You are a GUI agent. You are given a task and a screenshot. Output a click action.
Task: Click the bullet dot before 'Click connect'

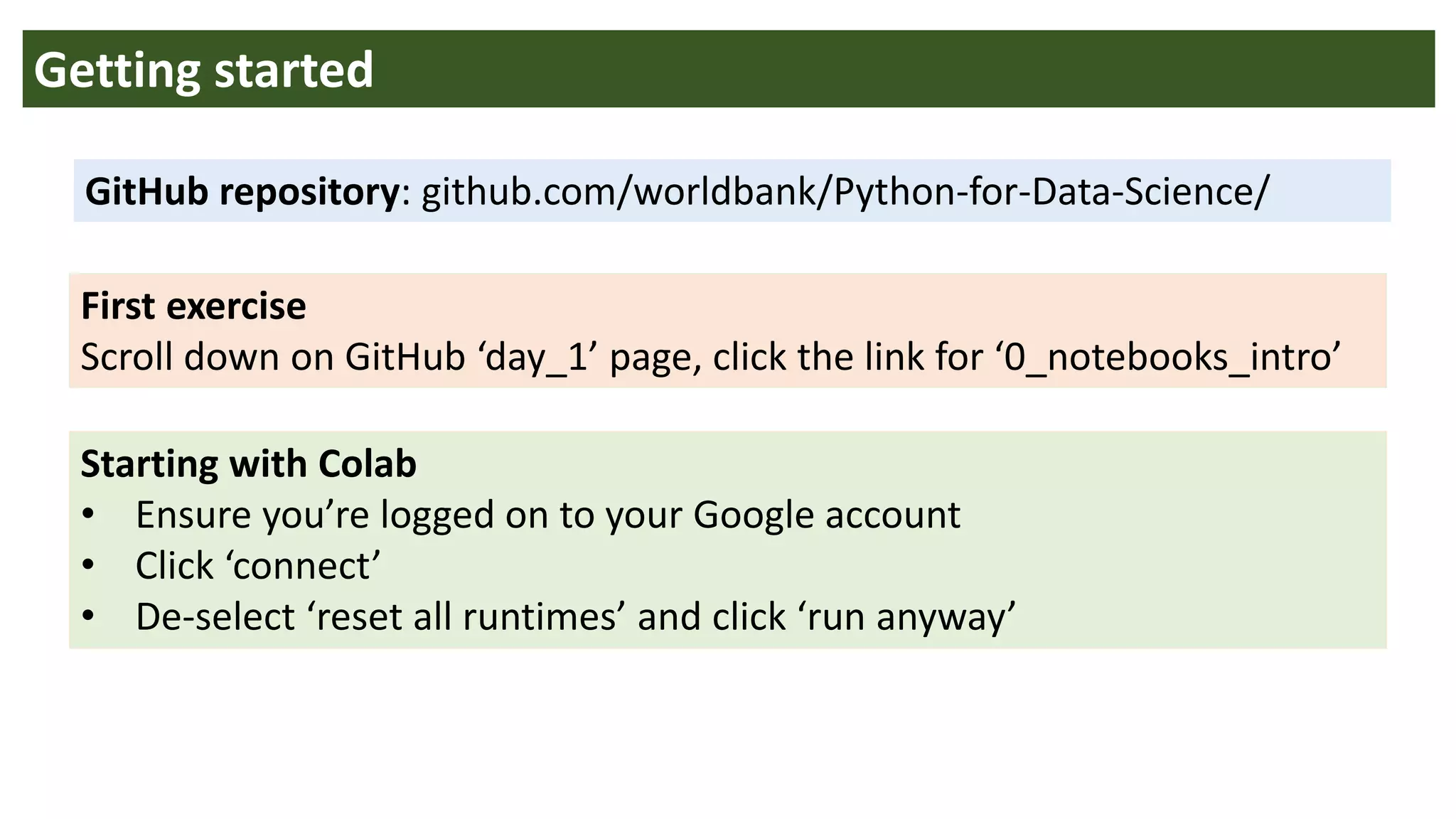88,566
